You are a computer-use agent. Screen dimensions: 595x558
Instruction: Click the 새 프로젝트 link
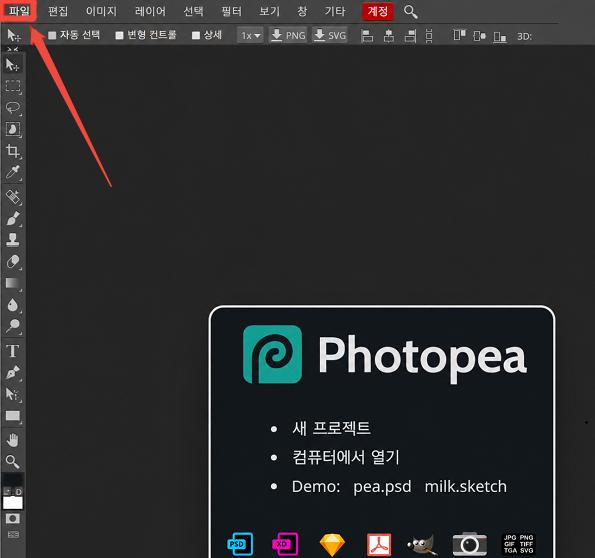[331, 429]
